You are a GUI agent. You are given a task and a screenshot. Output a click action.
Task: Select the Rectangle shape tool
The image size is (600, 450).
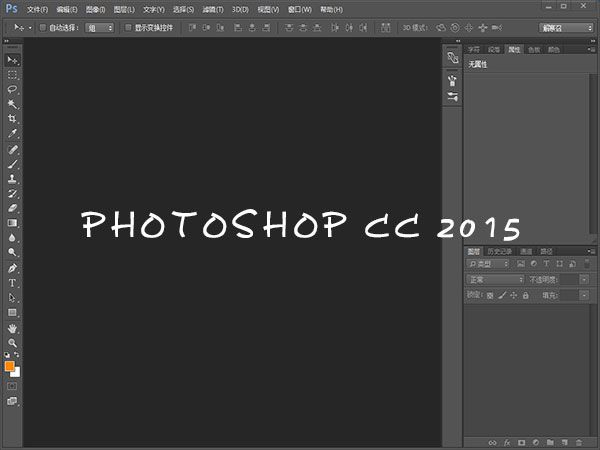(x=12, y=313)
